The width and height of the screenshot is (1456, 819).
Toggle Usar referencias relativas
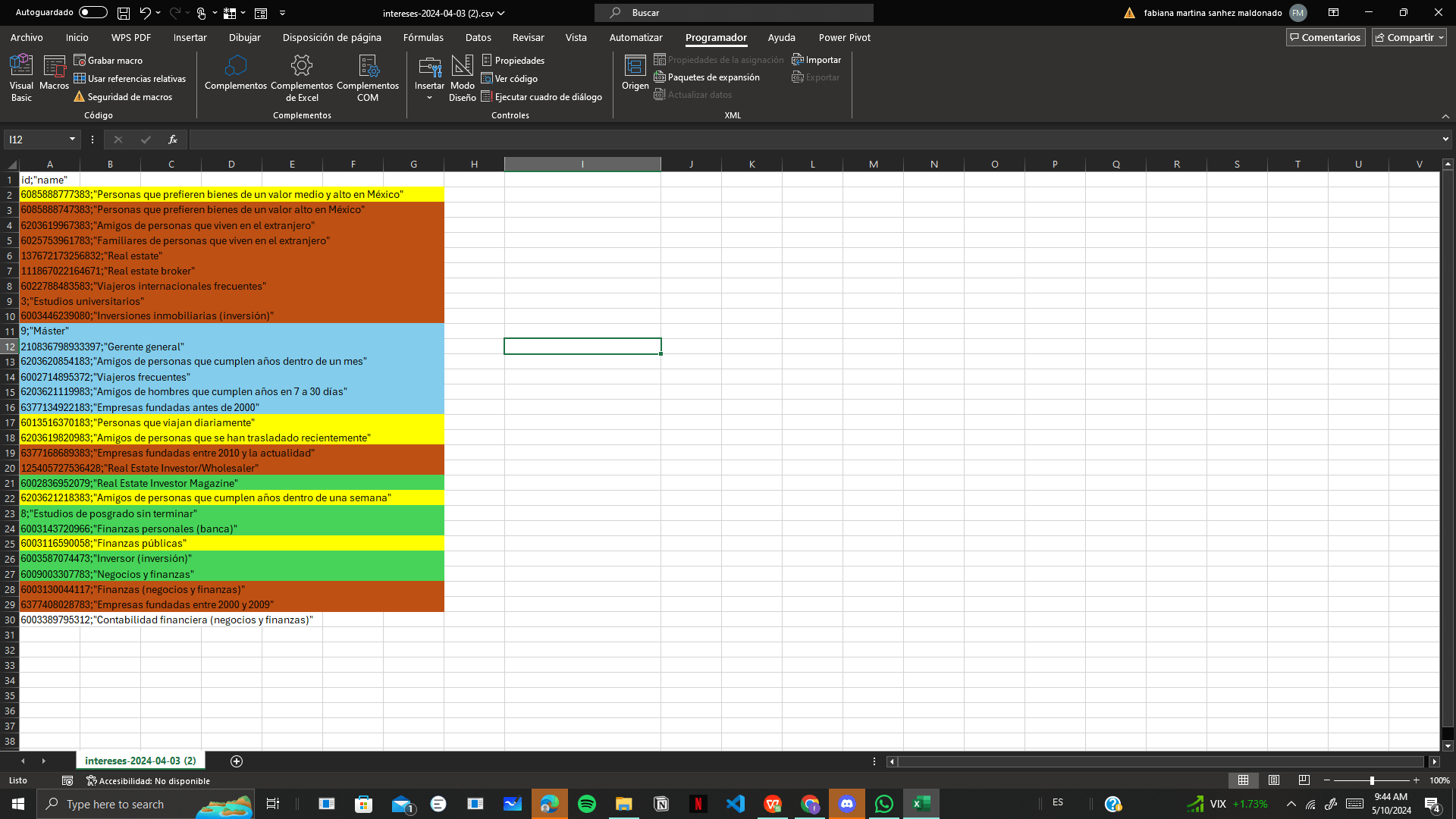129,79
